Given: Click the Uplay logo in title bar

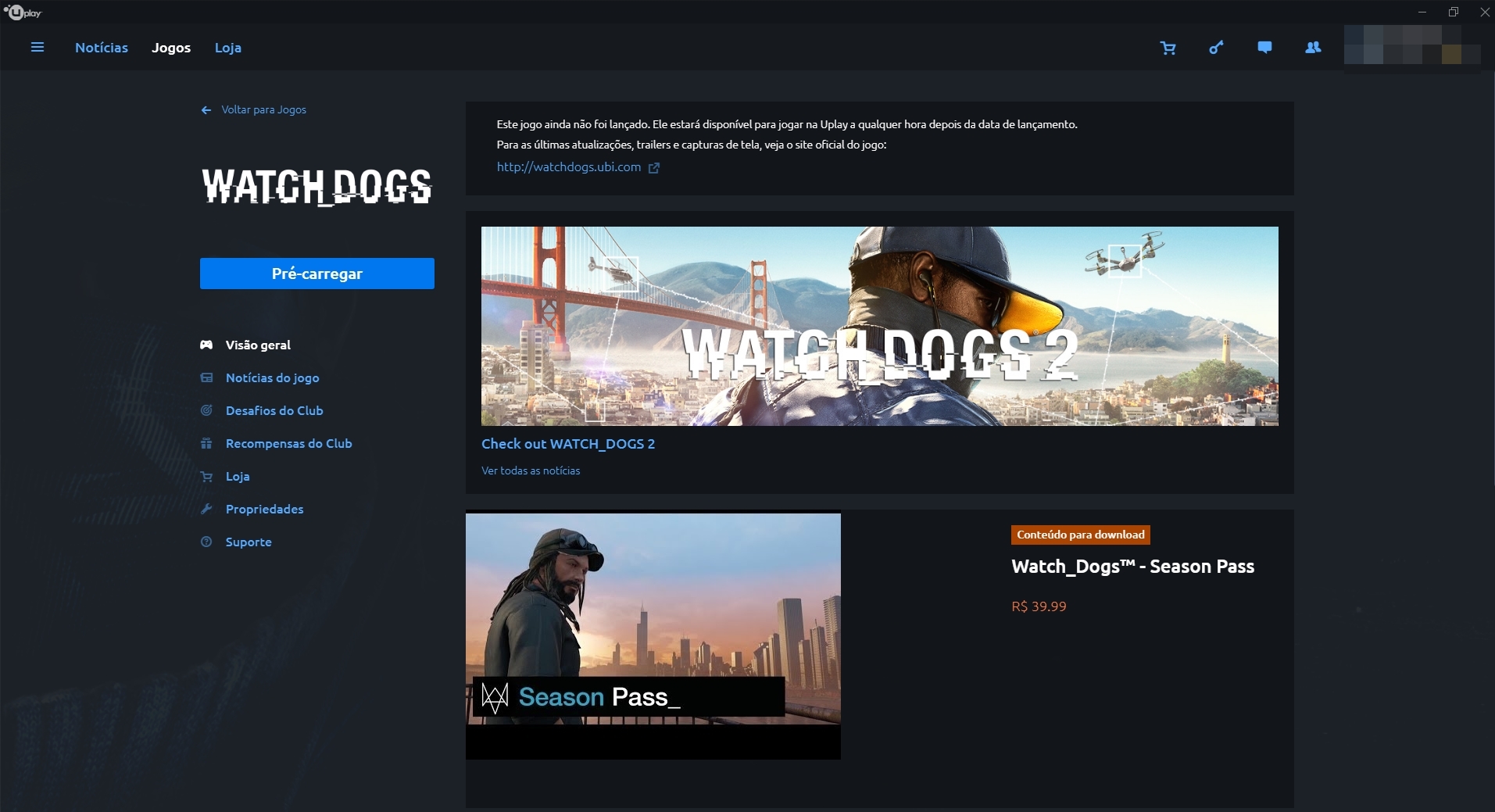Looking at the screenshot, I should pos(23,13).
